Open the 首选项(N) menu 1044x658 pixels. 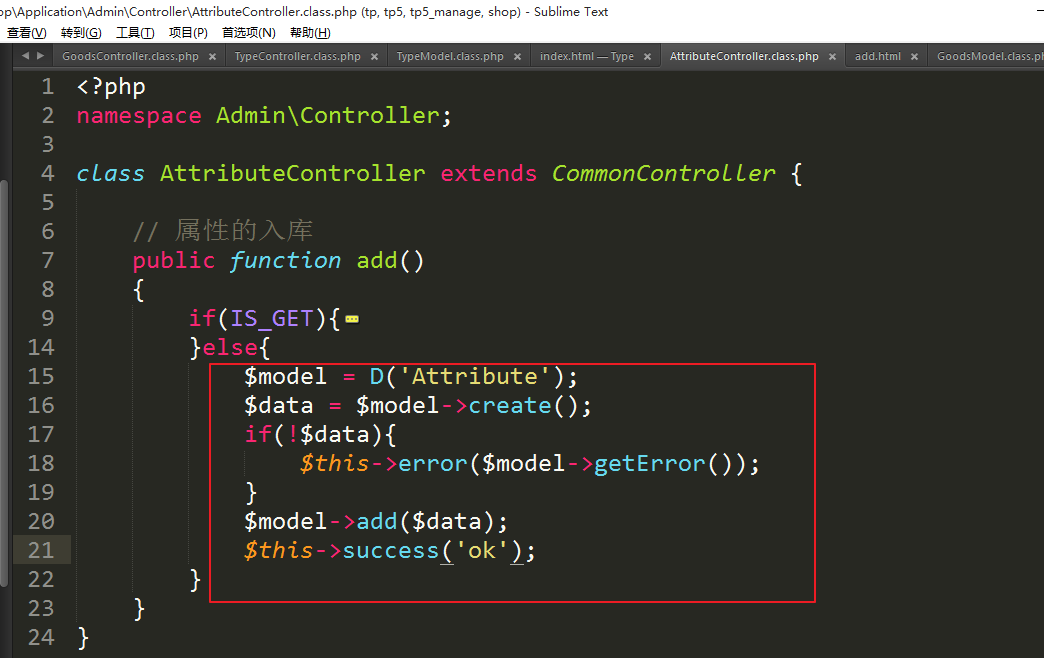248,32
